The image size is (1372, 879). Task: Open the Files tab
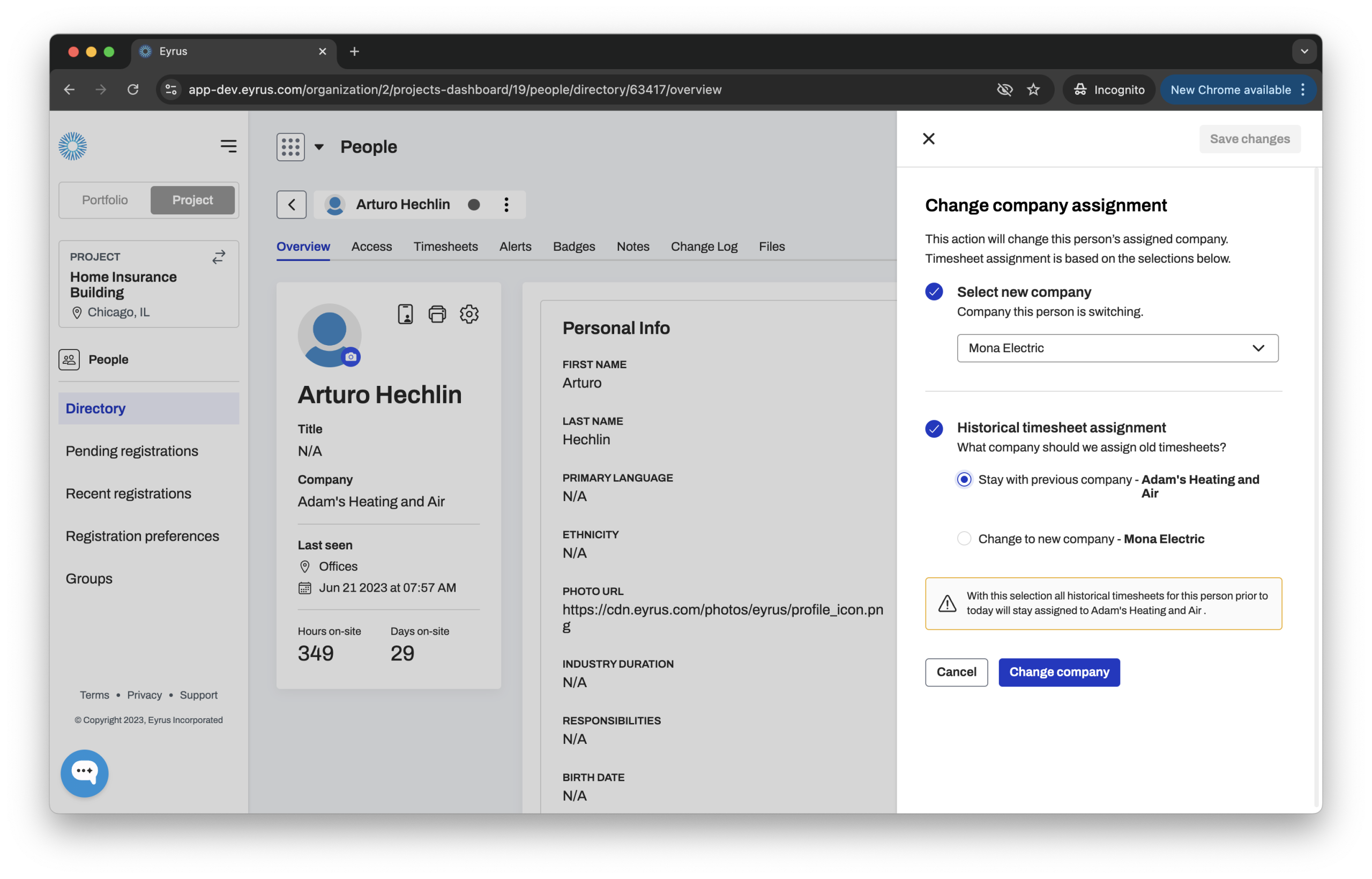point(772,247)
